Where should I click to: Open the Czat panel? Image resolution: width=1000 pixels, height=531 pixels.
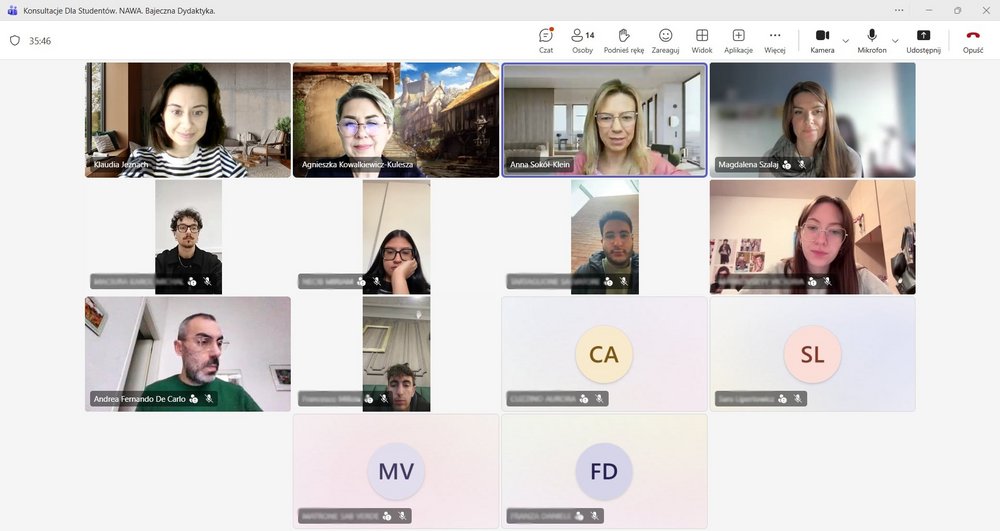pyautogui.click(x=546, y=41)
